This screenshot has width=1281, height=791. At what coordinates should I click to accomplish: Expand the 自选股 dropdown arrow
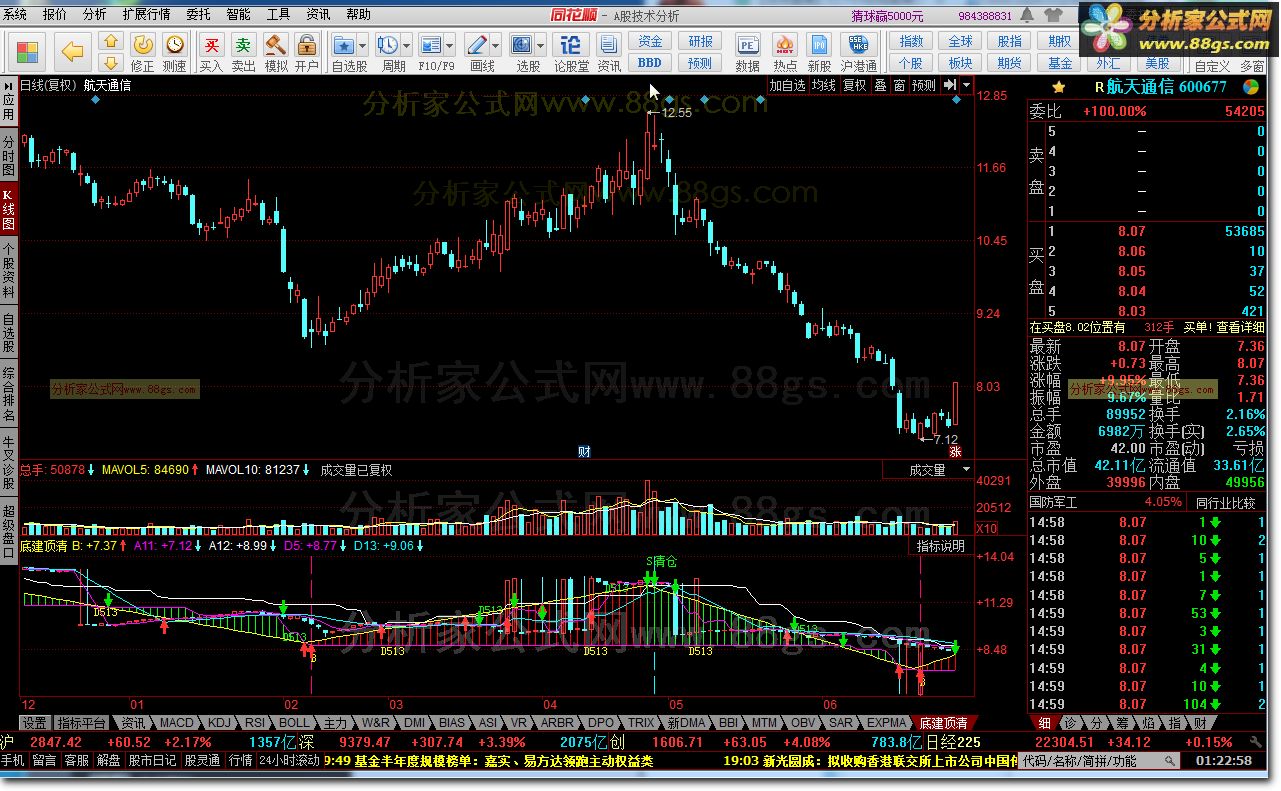tap(364, 46)
